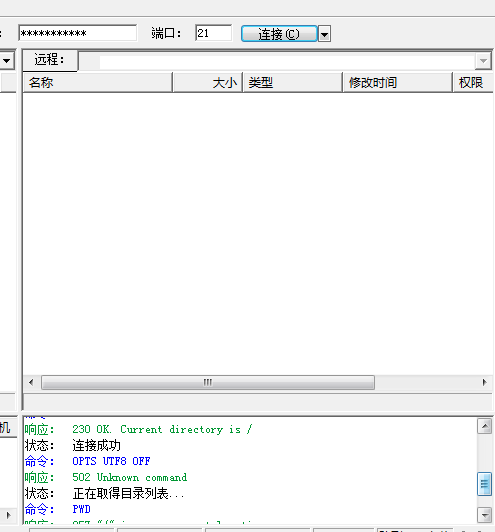The height and width of the screenshot is (532, 495).
Task: Open the dropdown arrow beside 连接(C)
Action: [324, 34]
